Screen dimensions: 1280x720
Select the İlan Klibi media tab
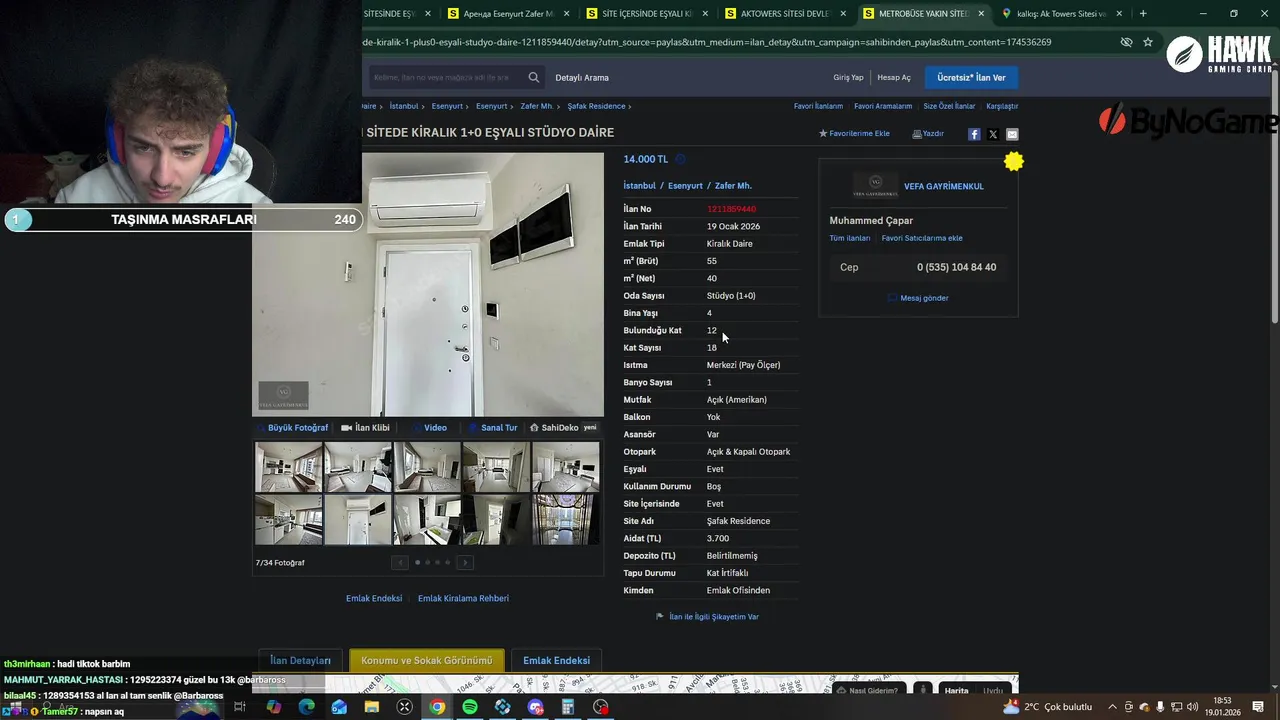point(365,428)
